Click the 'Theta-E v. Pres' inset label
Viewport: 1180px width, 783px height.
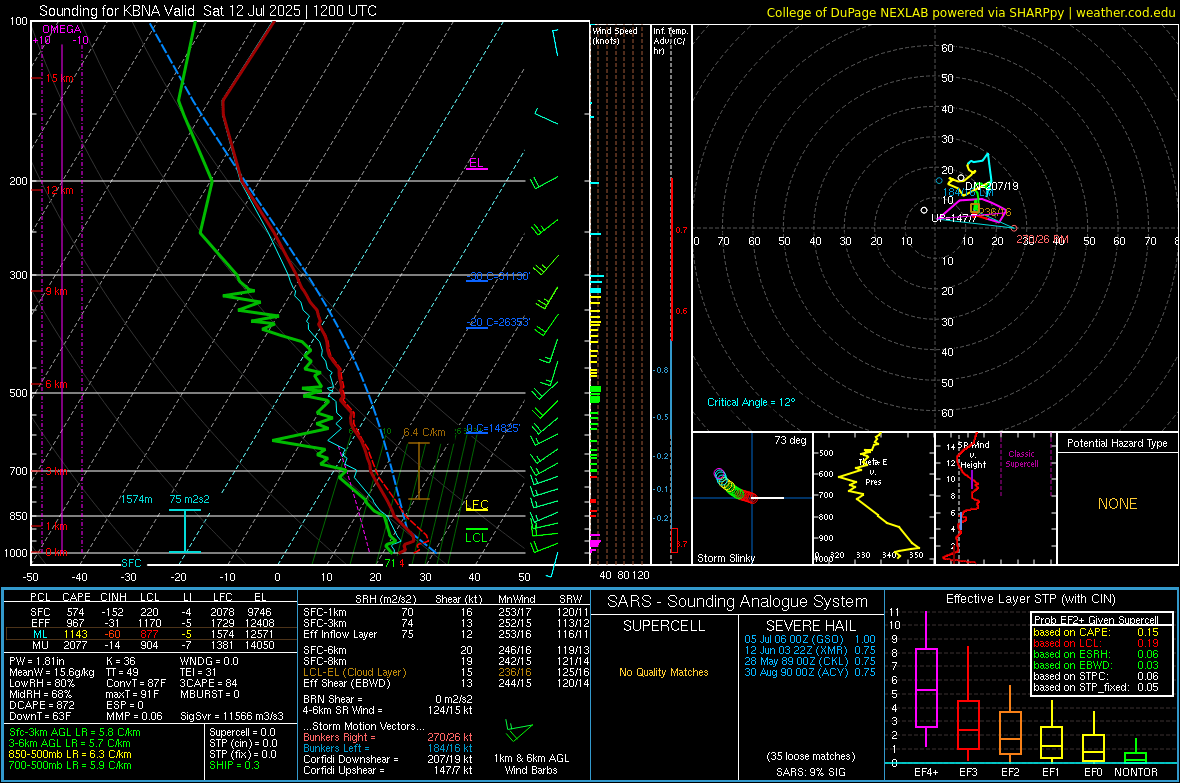pyautogui.click(x=873, y=472)
